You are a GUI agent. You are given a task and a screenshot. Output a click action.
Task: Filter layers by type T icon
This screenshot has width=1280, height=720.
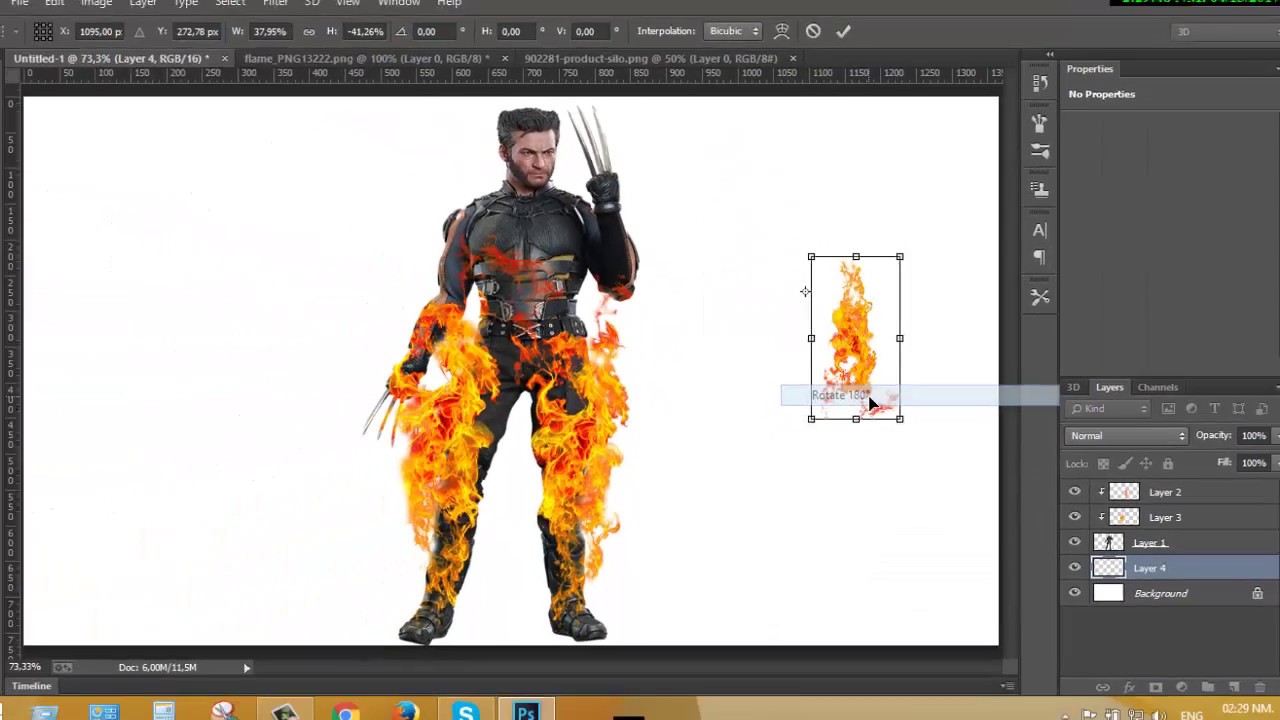(1214, 408)
